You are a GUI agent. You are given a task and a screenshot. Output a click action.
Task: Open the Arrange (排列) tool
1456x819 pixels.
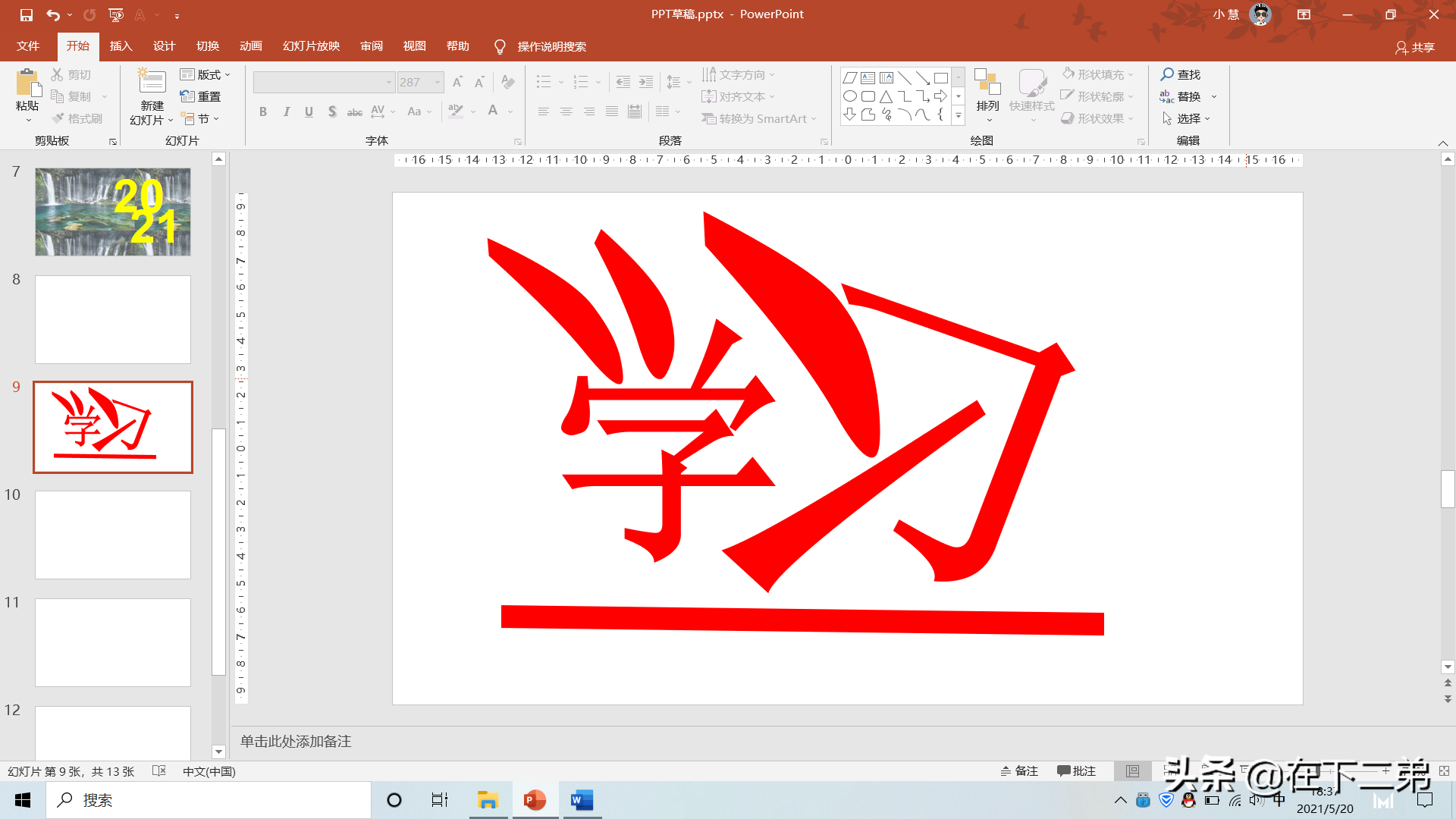(987, 95)
